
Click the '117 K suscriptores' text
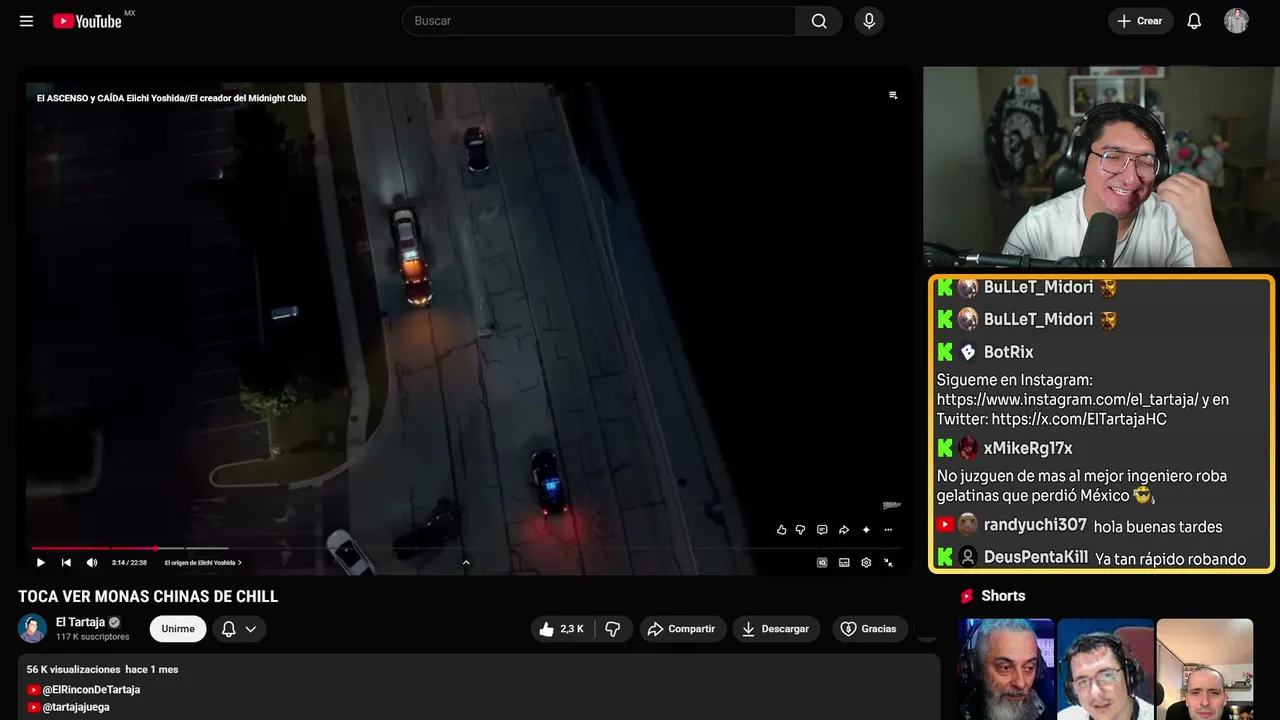click(93, 637)
